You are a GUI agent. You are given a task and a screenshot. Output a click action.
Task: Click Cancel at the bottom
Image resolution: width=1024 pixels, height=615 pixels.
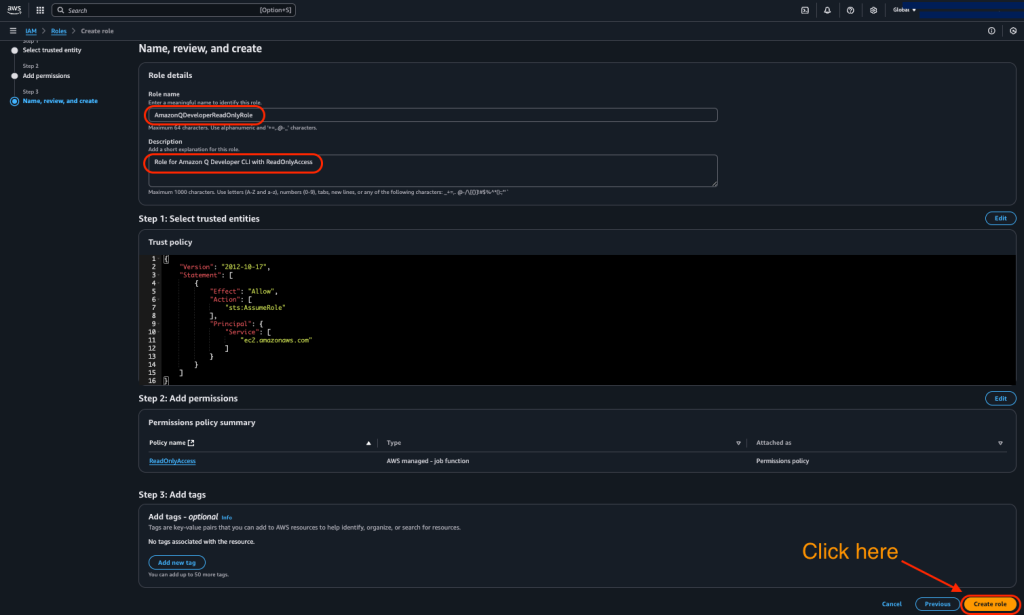[x=891, y=604]
